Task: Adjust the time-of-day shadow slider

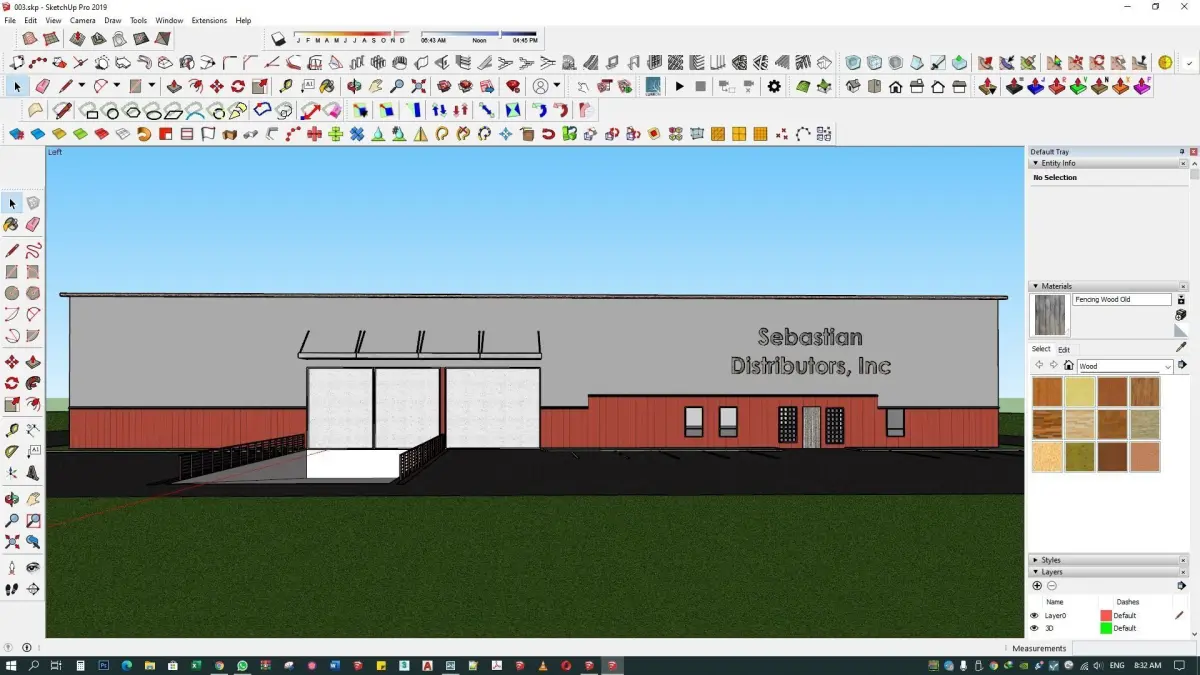Action: click(x=479, y=34)
